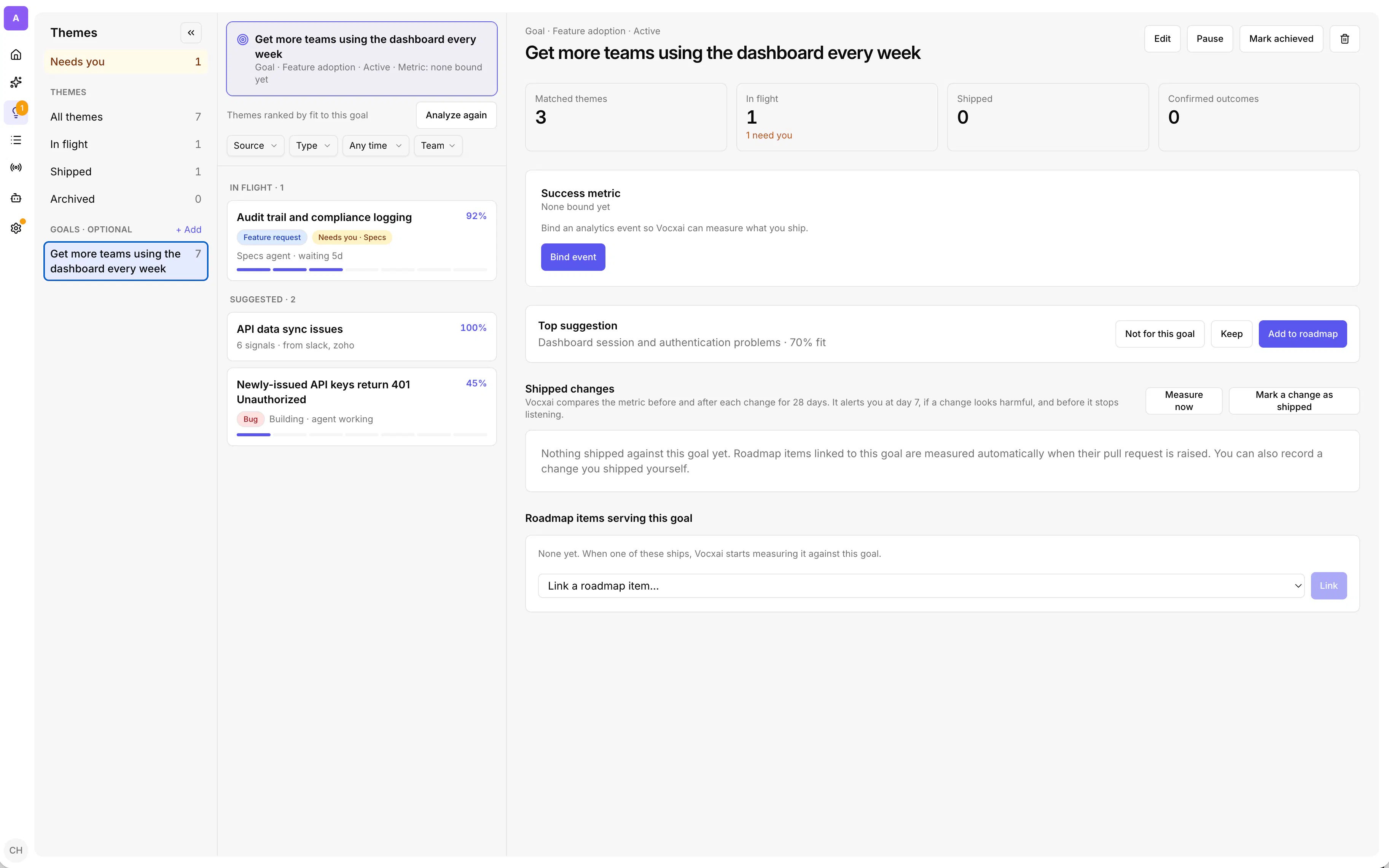
Task: Open the list icon in sidebar
Action: (16, 140)
